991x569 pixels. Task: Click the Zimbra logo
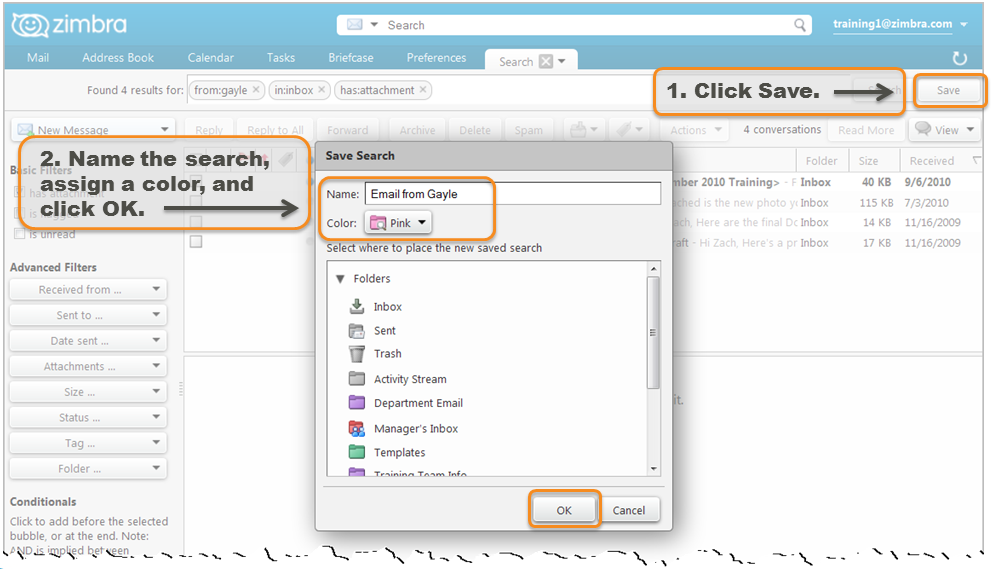(x=69, y=25)
